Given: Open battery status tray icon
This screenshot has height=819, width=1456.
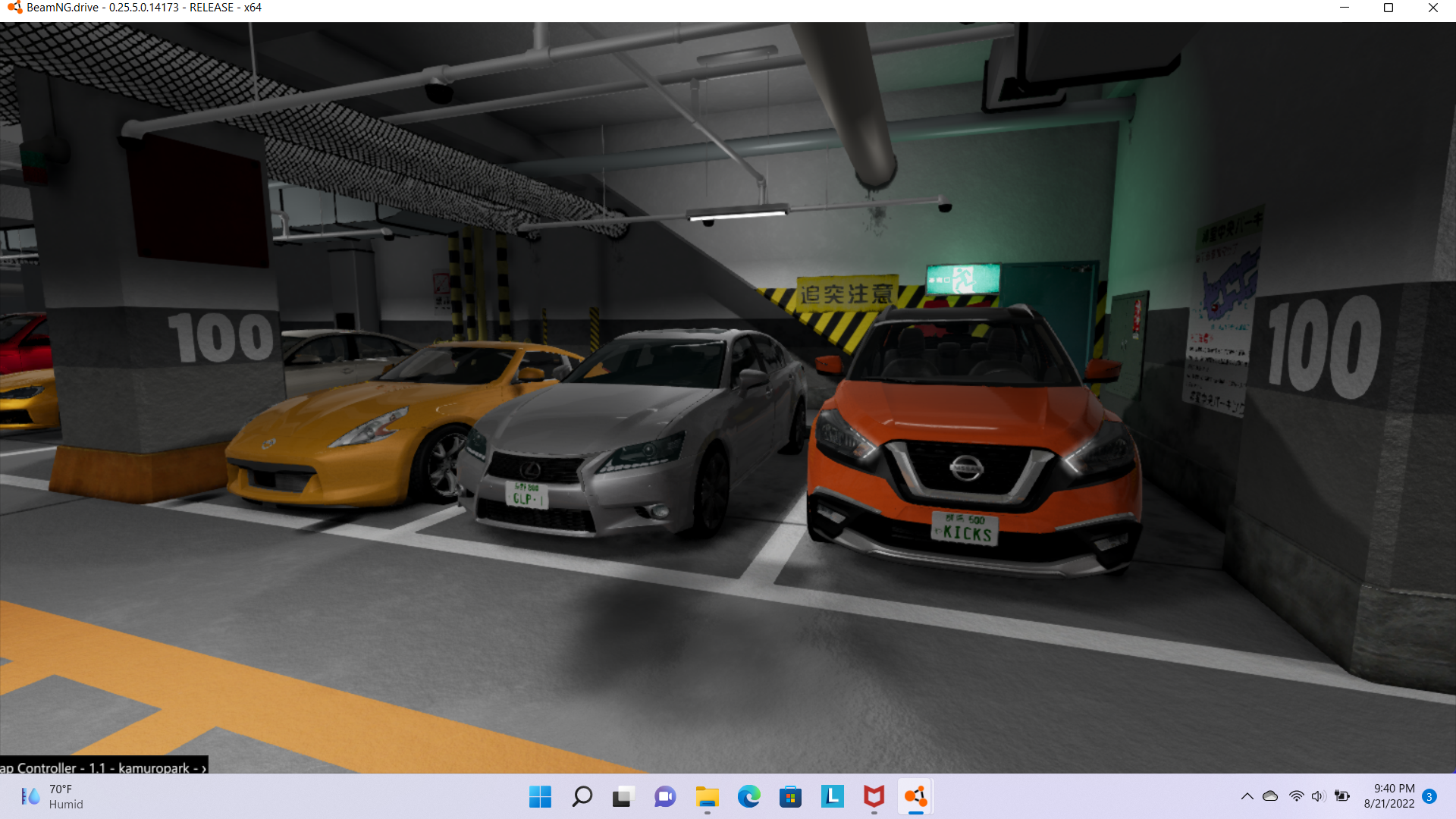Looking at the screenshot, I should pos(1341,796).
